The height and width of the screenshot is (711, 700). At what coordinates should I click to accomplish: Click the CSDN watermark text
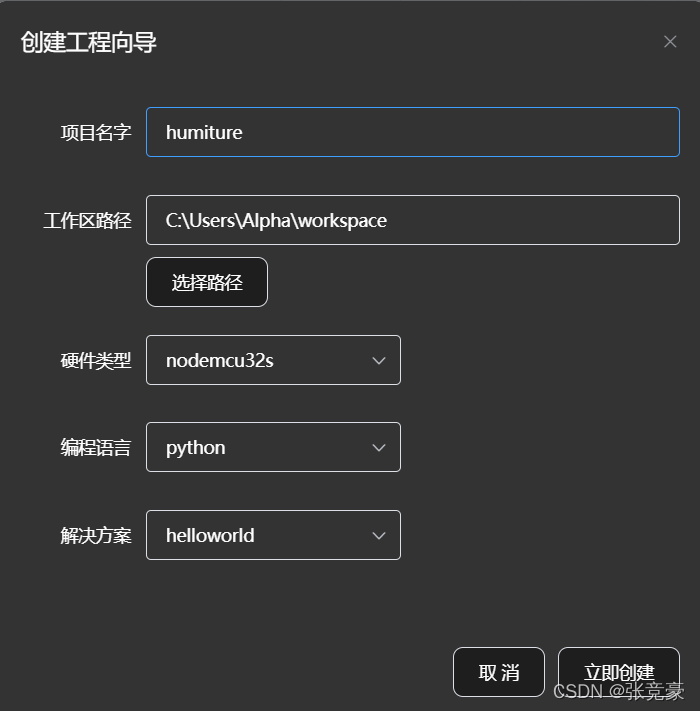tap(578, 692)
